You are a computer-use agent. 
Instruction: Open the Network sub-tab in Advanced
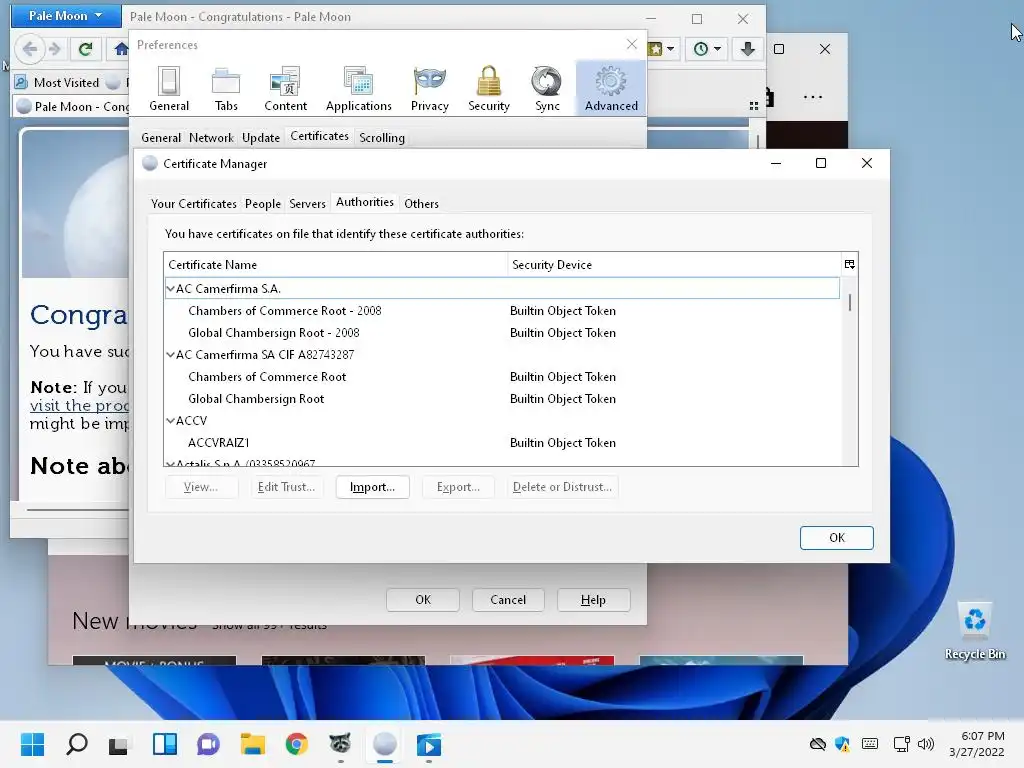tap(211, 138)
